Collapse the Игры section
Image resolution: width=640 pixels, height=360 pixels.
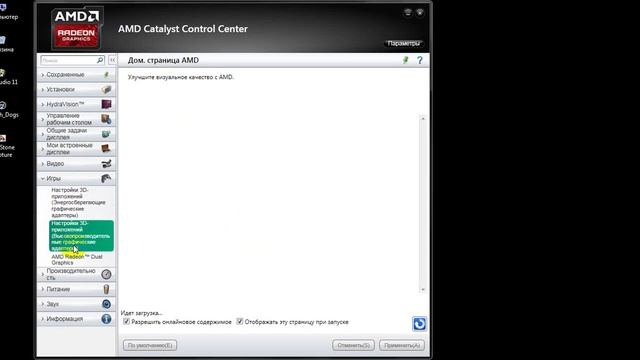click(x=76, y=178)
